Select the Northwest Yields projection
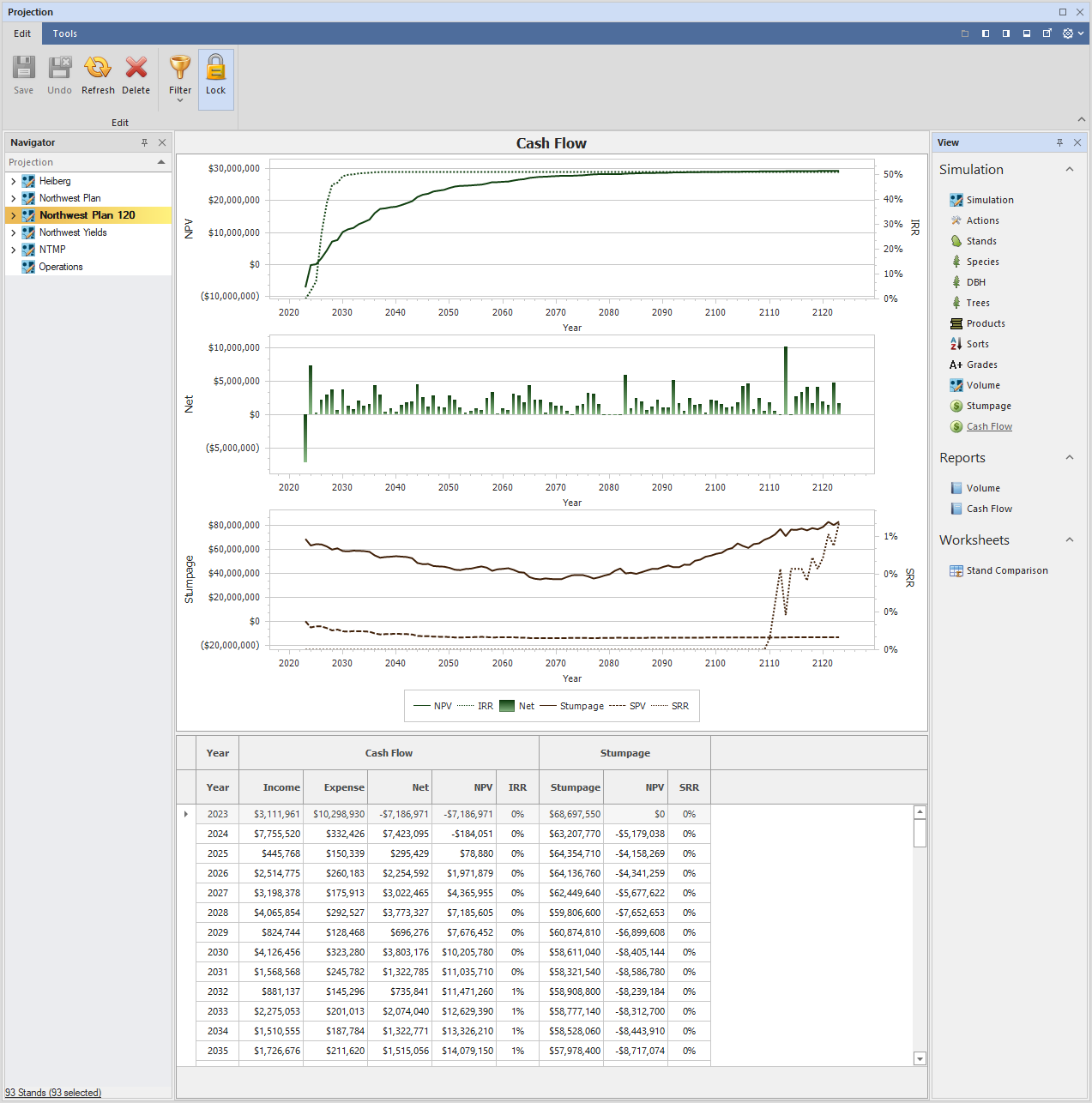The image size is (1092, 1103). 73,232
